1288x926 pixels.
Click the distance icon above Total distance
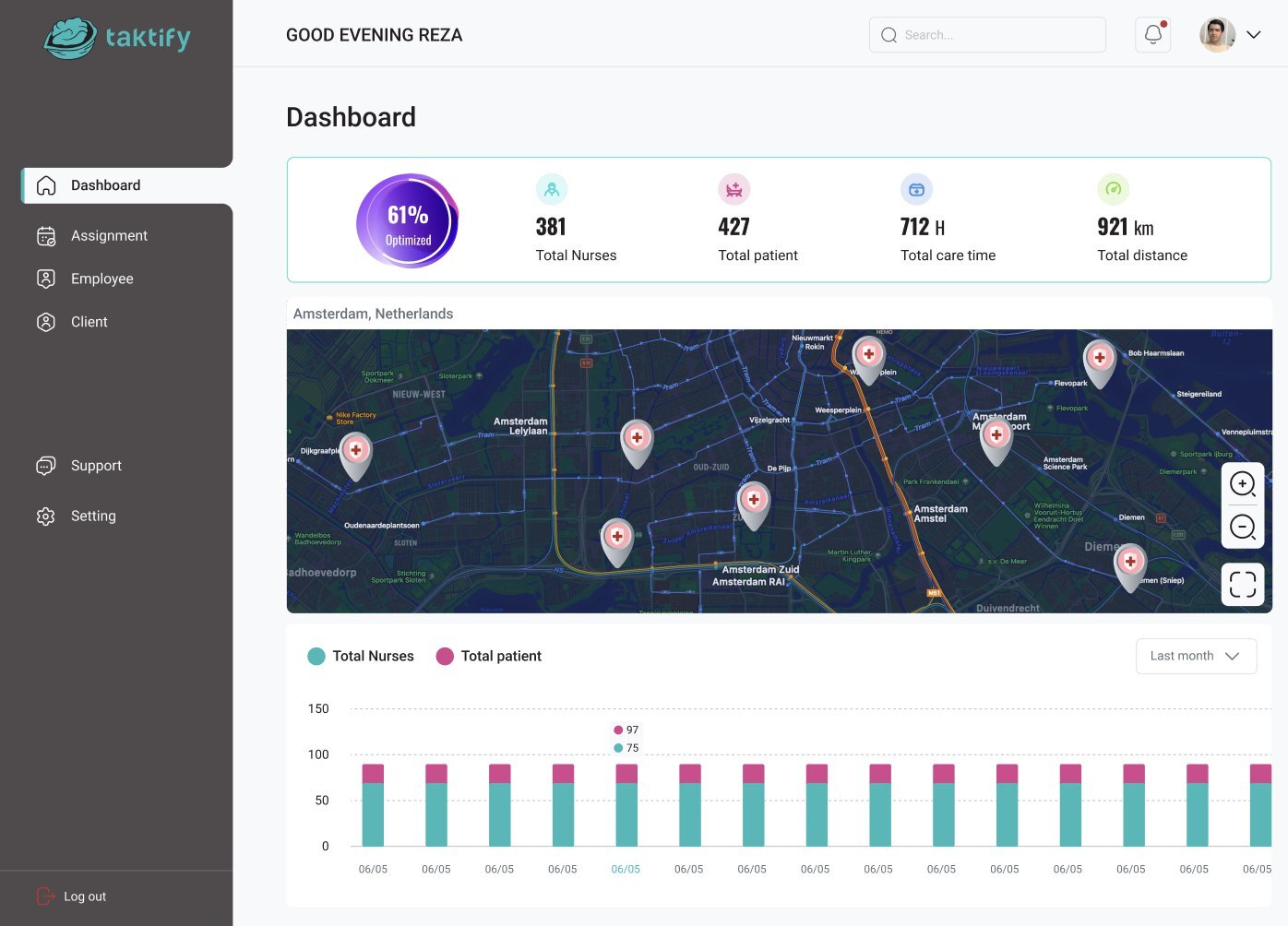click(1114, 189)
